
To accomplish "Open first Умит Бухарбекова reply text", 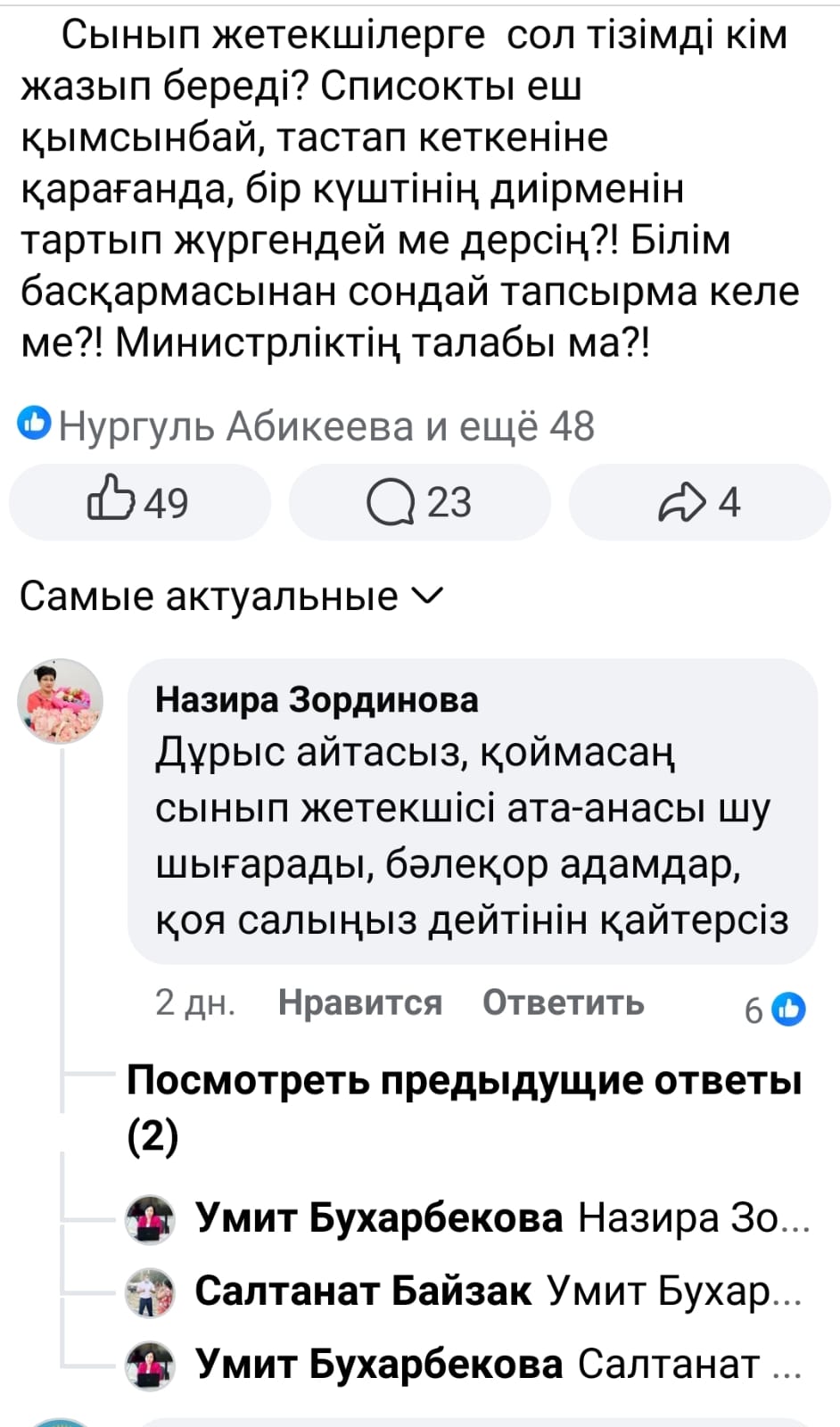I will tap(693, 1218).
